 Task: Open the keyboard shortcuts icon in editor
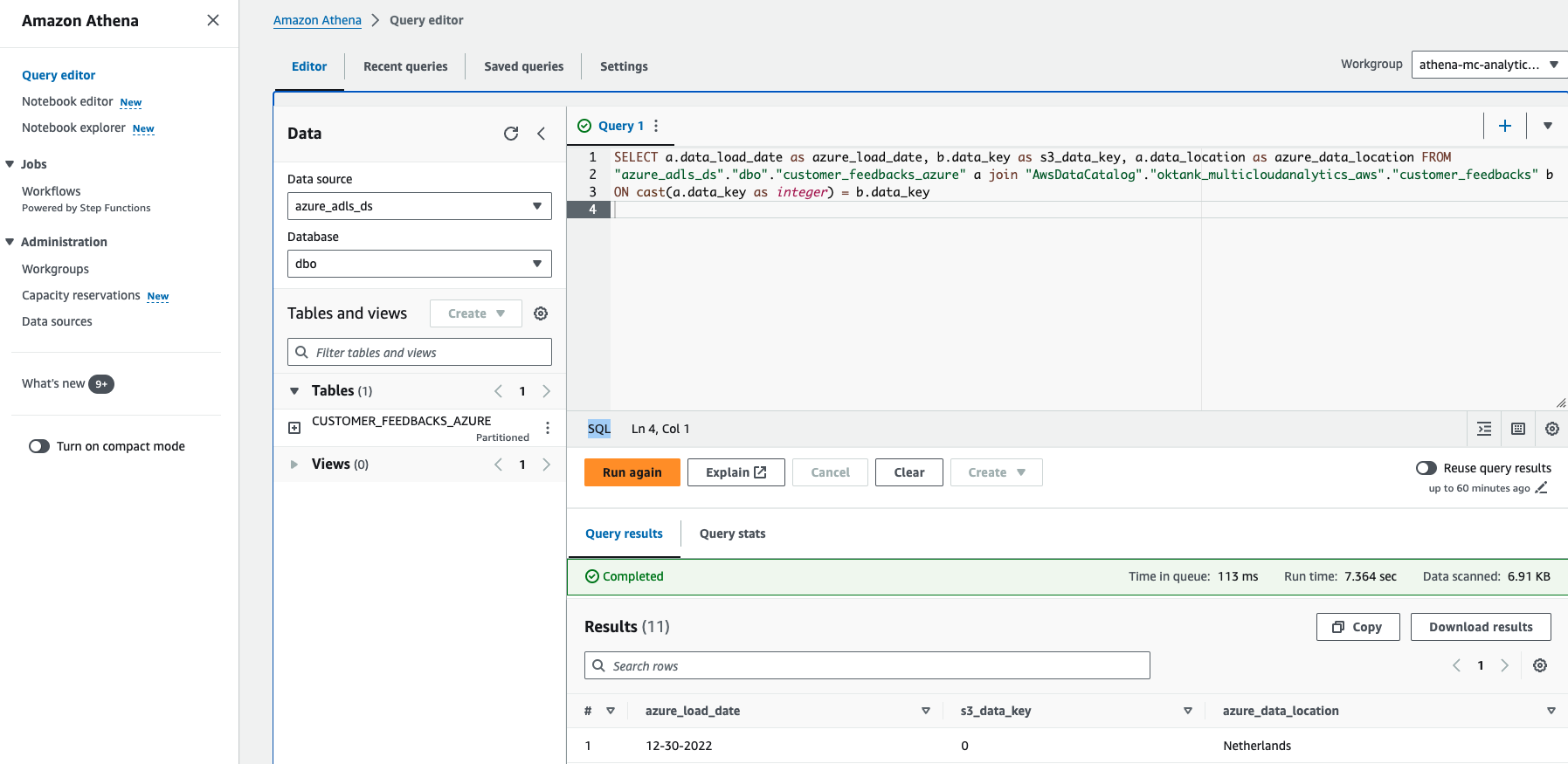(1518, 429)
